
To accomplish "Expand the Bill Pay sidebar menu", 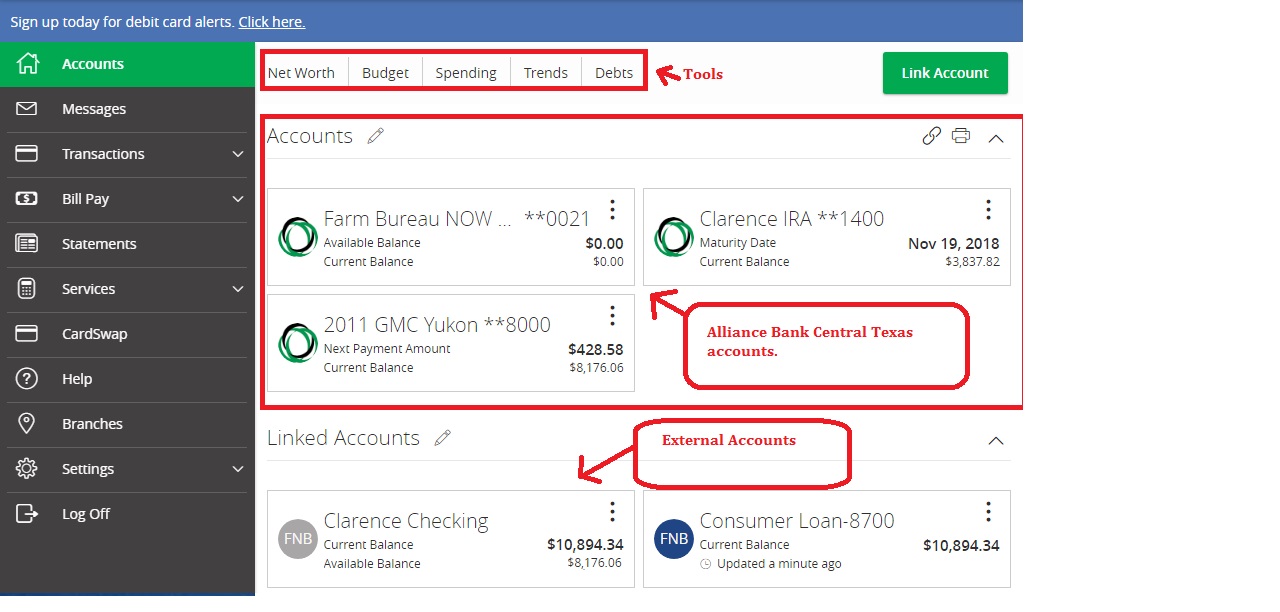I will pos(237,199).
